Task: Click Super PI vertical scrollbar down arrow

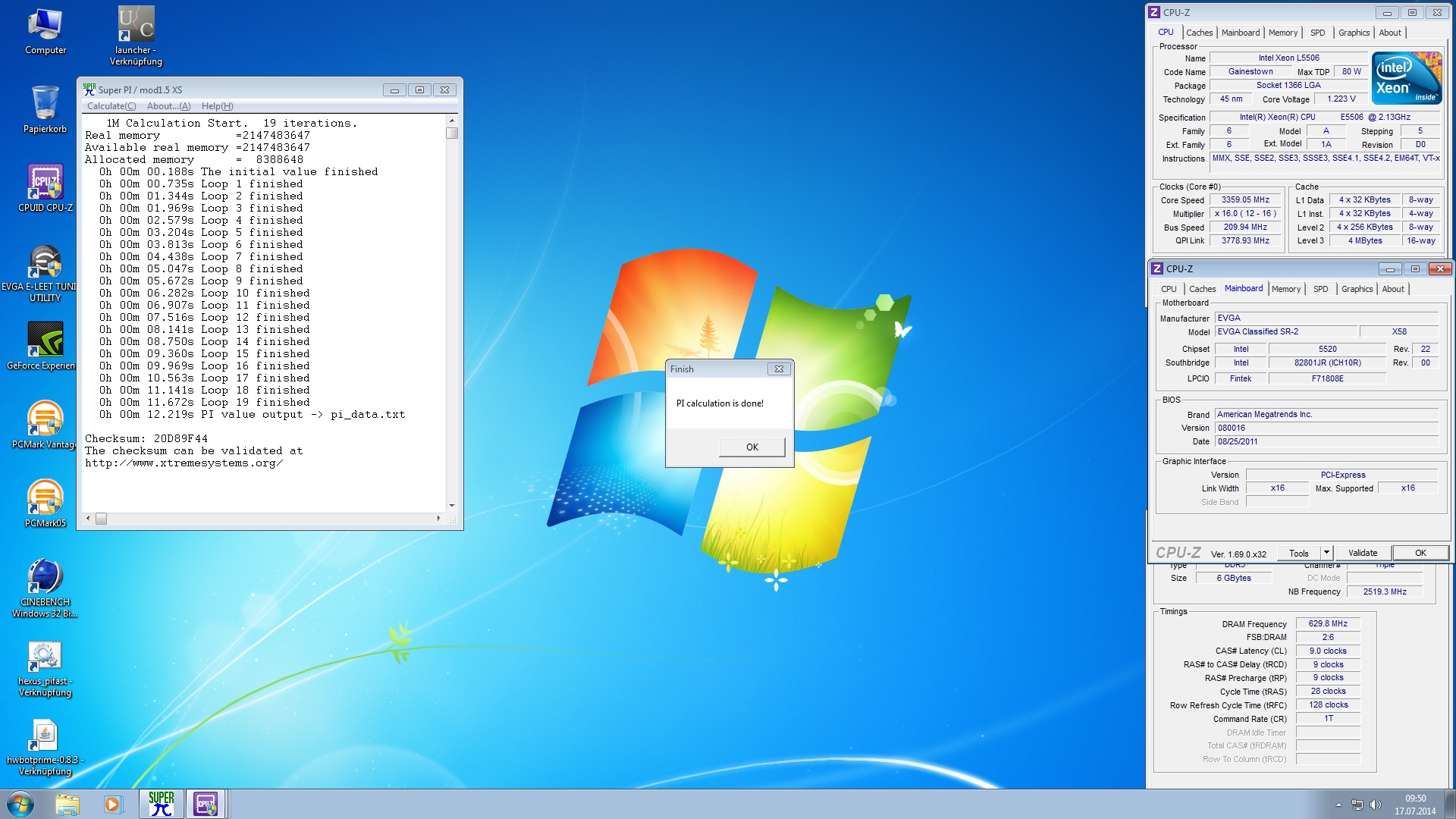Action: tap(452, 505)
